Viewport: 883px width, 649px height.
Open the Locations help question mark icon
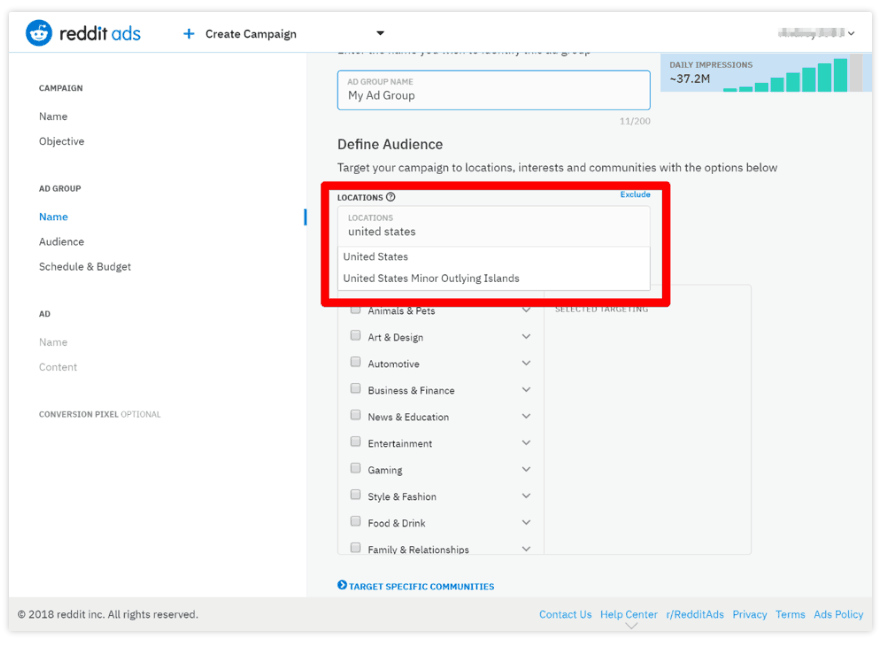tap(390, 197)
